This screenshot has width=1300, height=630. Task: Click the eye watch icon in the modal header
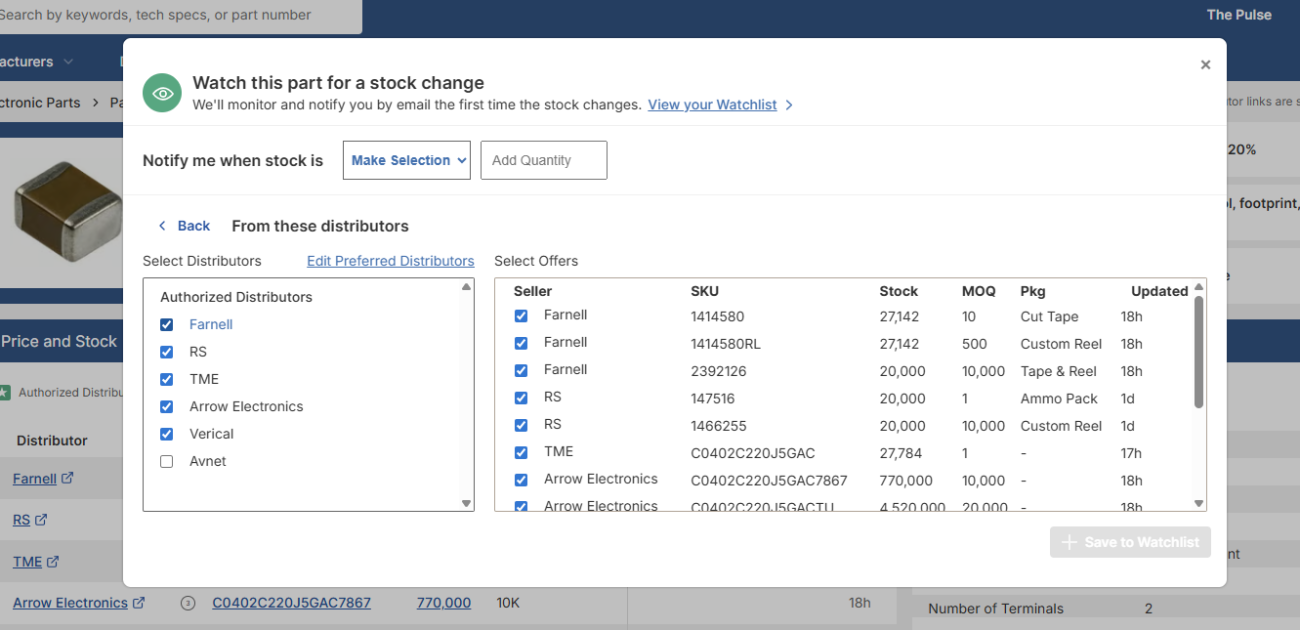click(161, 92)
